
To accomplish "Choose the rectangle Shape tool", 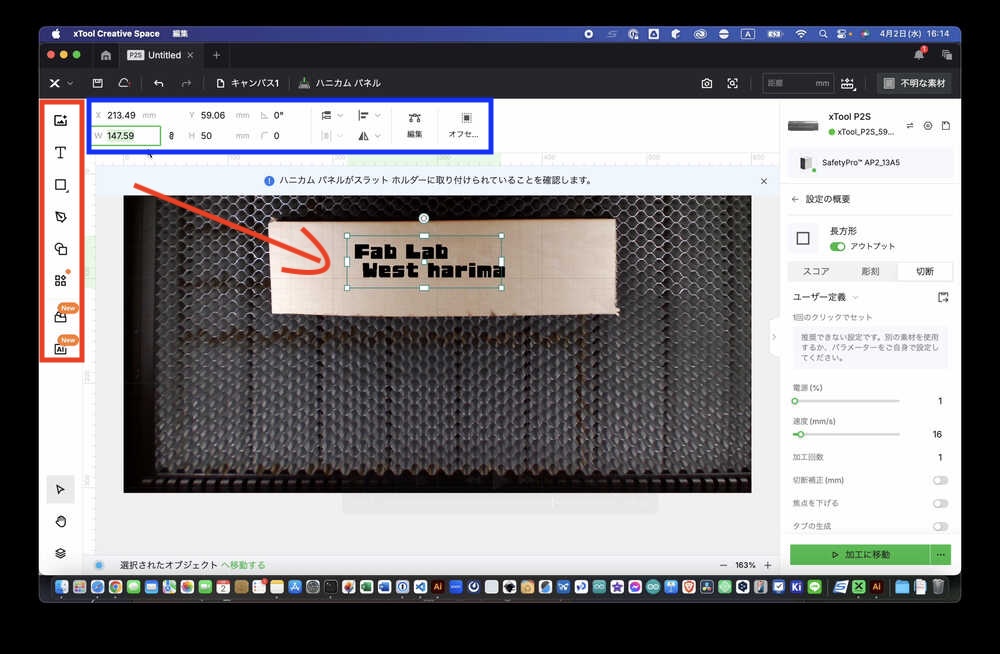I will pyautogui.click(x=61, y=185).
